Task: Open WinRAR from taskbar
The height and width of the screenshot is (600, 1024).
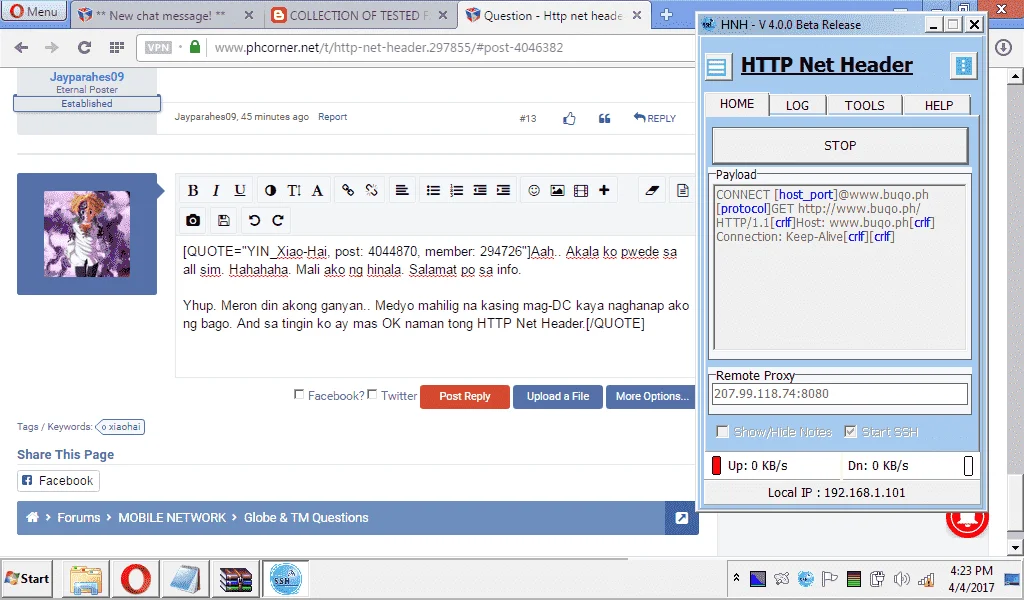Action: pos(236,579)
